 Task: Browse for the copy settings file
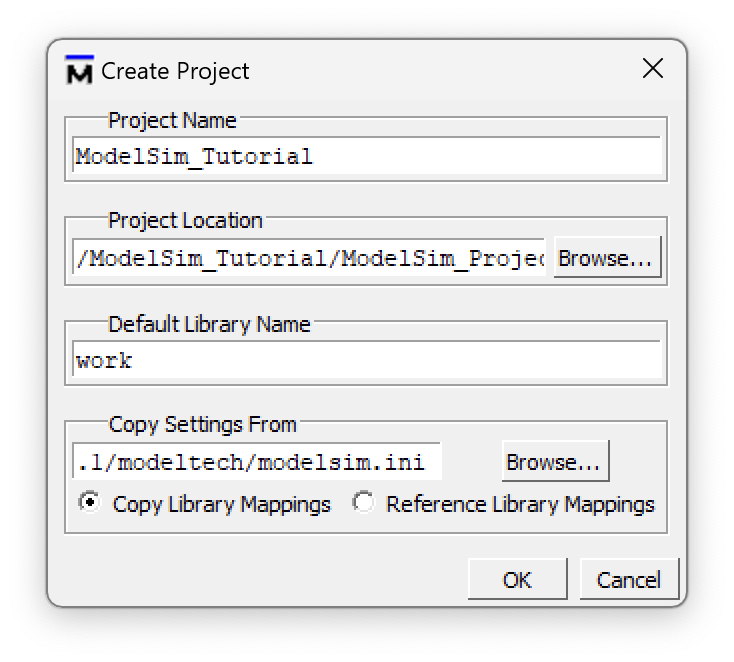pyautogui.click(x=556, y=461)
